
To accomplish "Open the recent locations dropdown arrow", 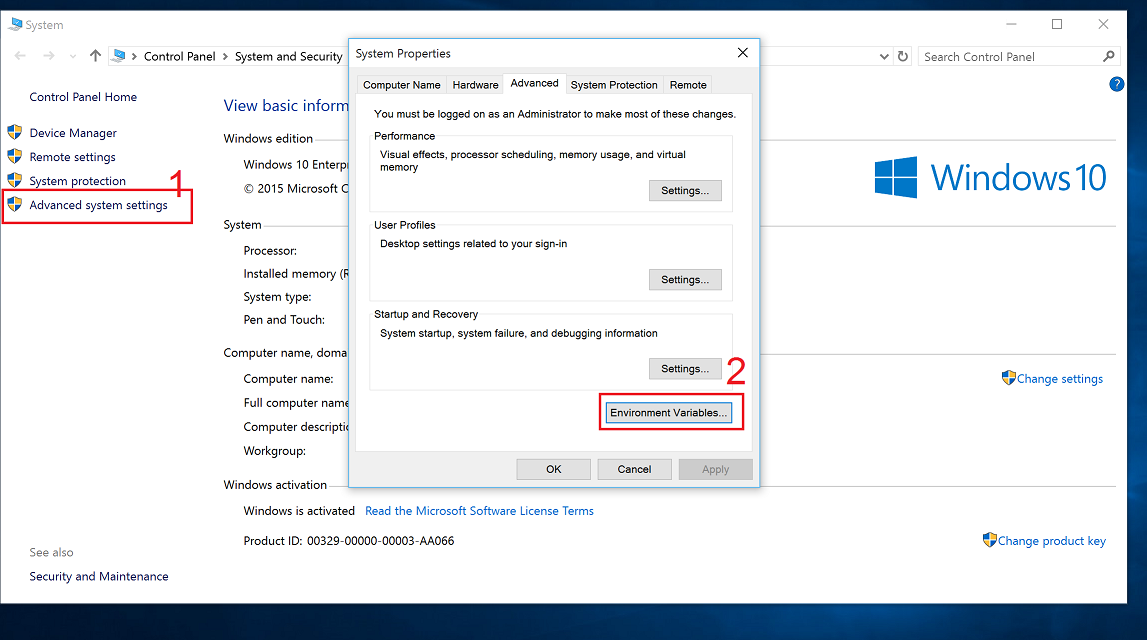I will pos(72,56).
